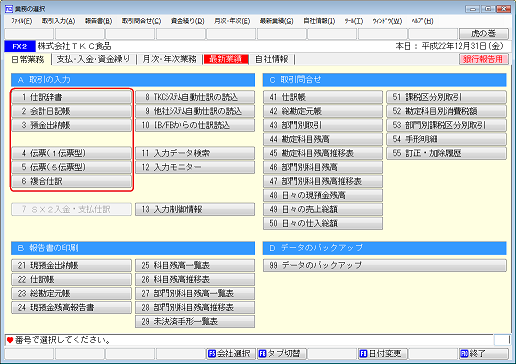
Task: Click 8 TKCシステム自動仕訳の読込
Action: (195, 97)
